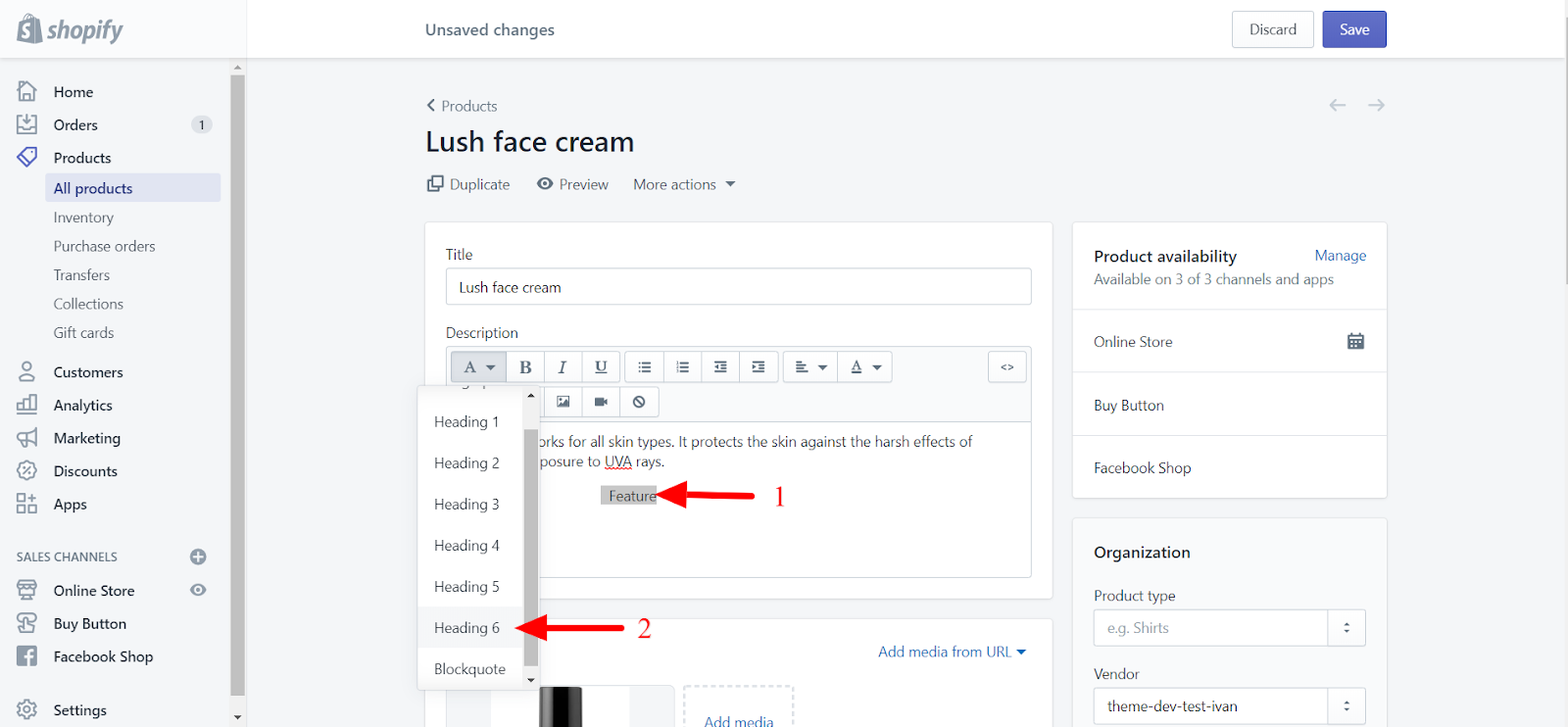Select Heading 5 from formatting list

[471, 586]
